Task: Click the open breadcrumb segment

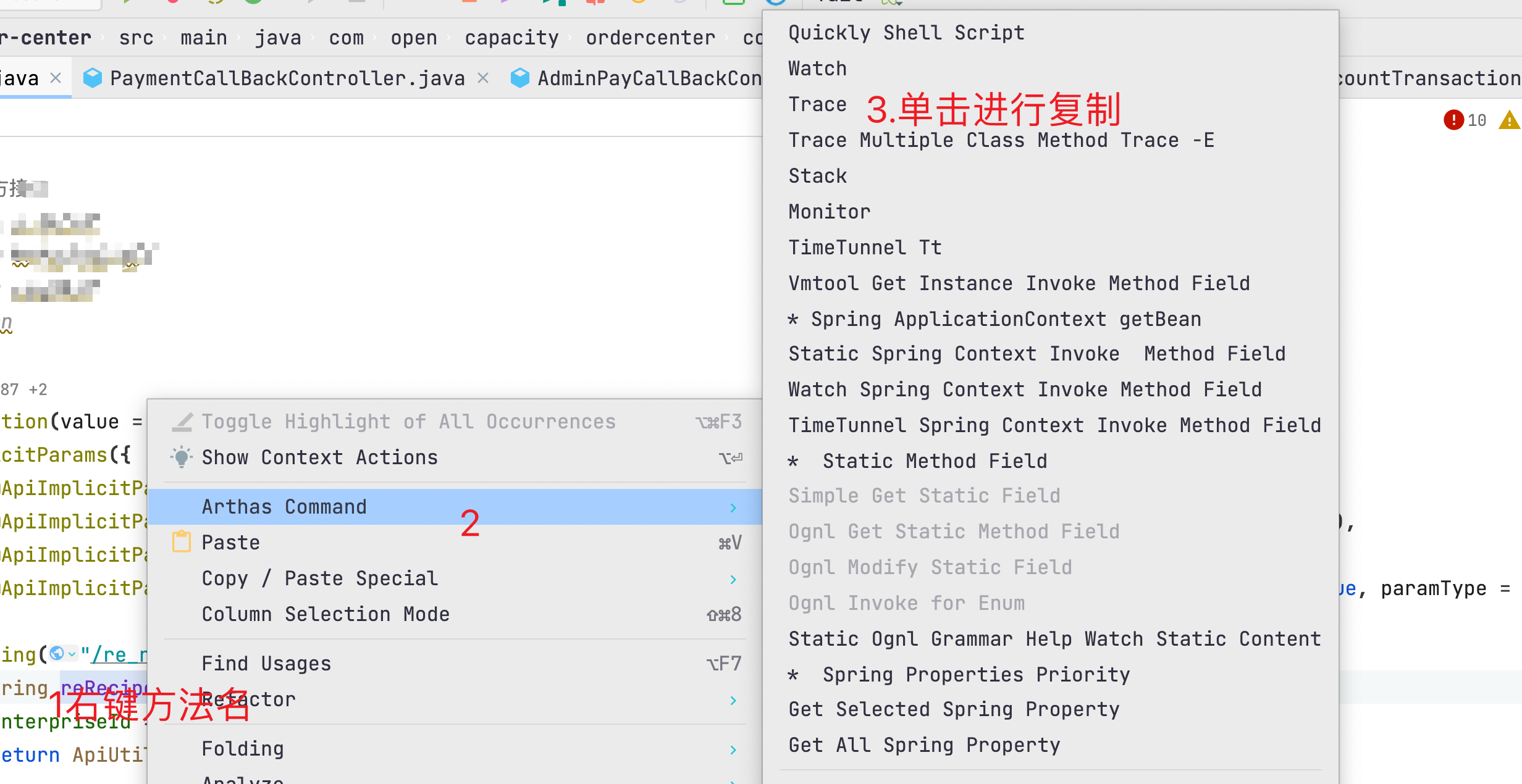Action: (x=414, y=38)
